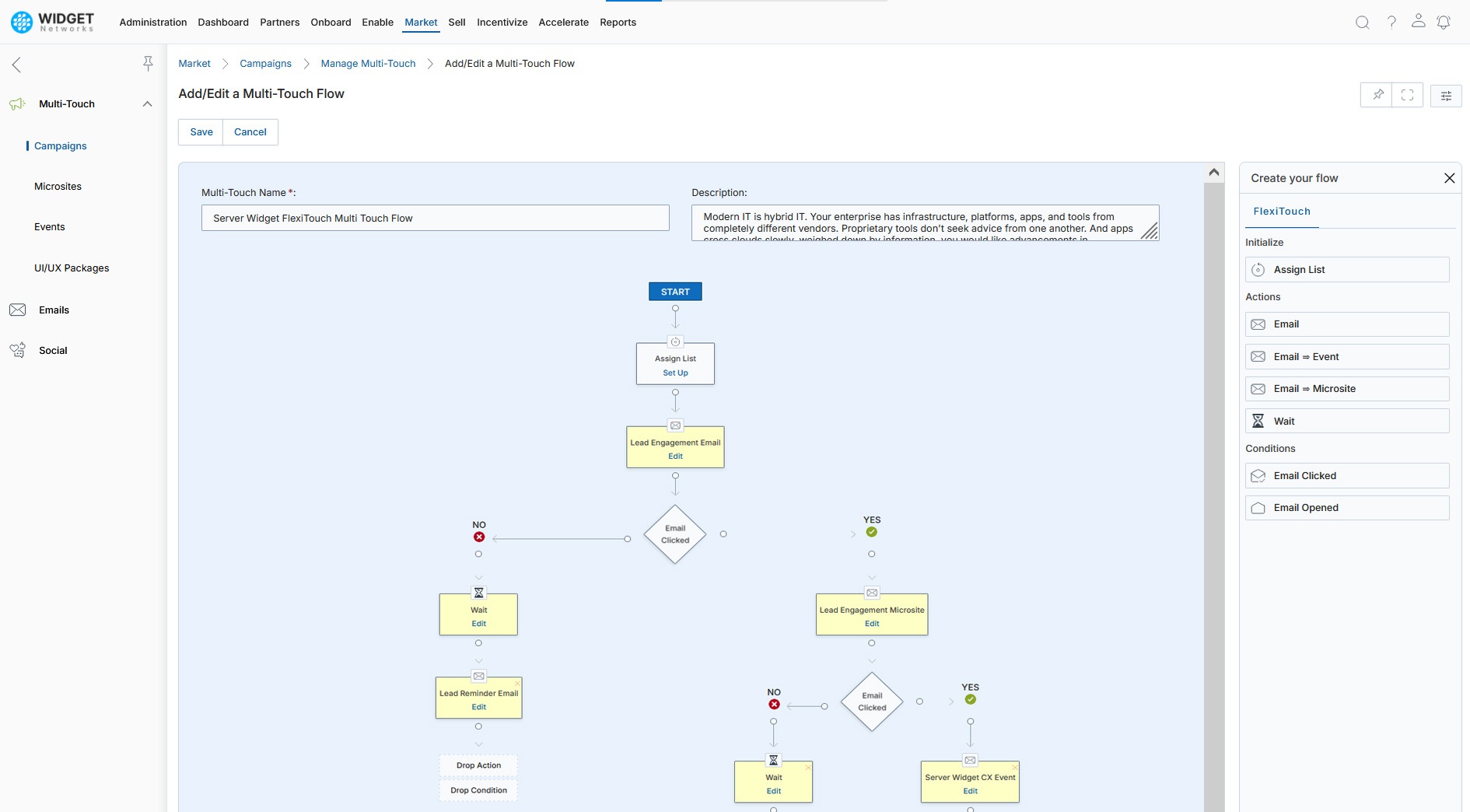Open Microsites in the sidebar
1470x812 pixels.
pos(58,187)
